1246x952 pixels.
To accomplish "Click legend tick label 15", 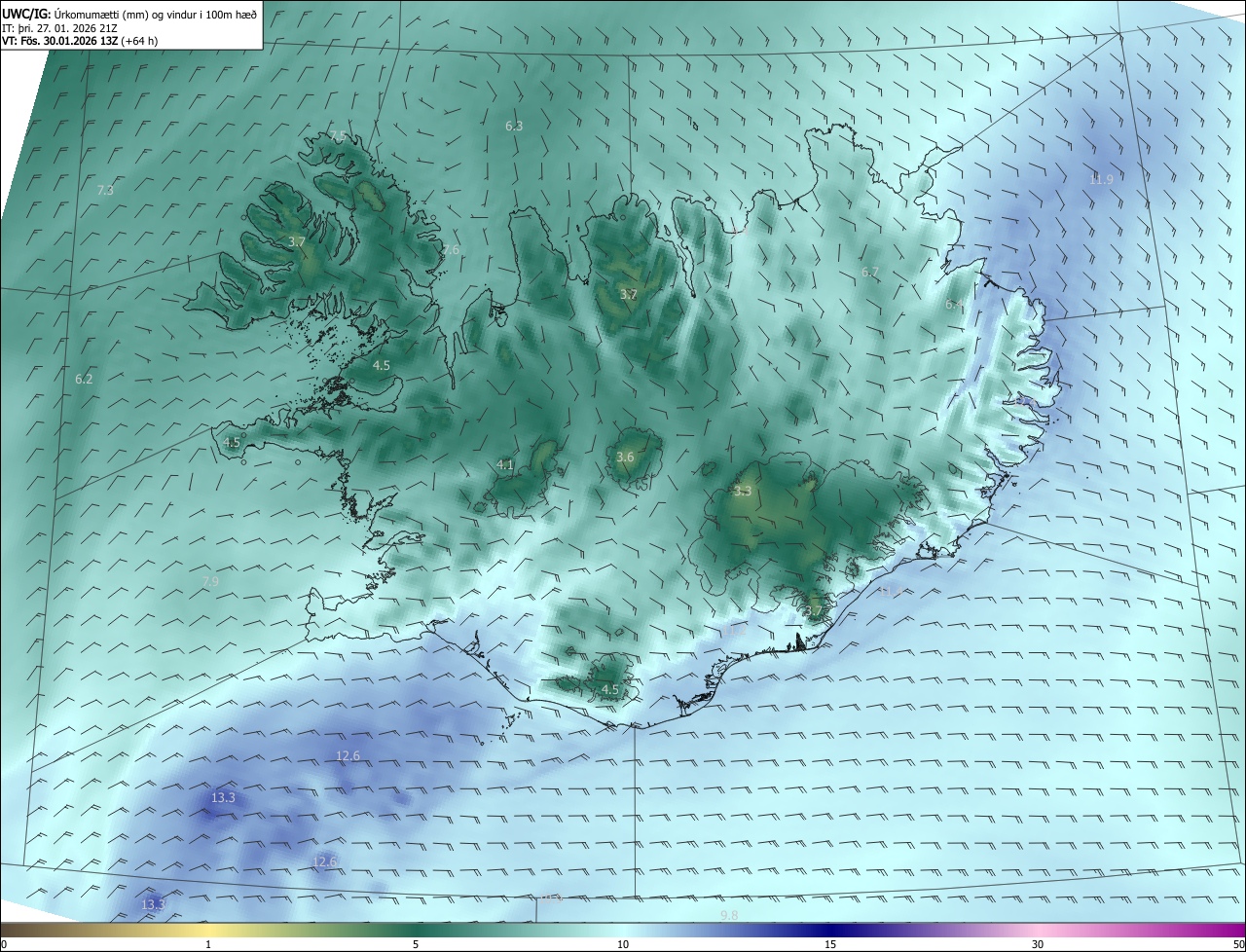I will tap(830, 944).
